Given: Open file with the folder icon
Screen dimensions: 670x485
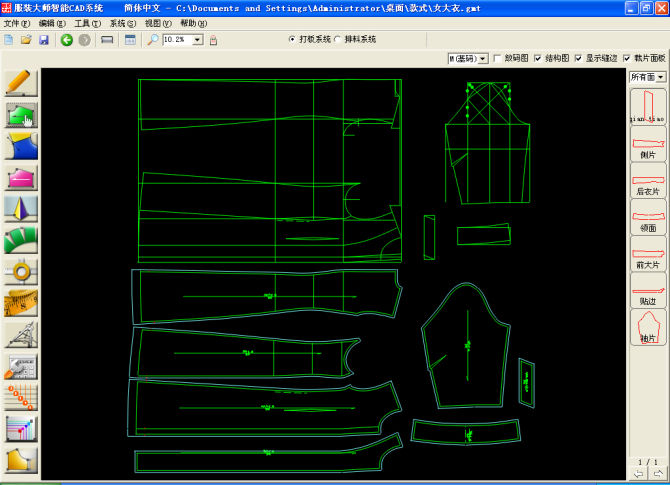Looking at the screenshot, I should [x=26, y=40].
